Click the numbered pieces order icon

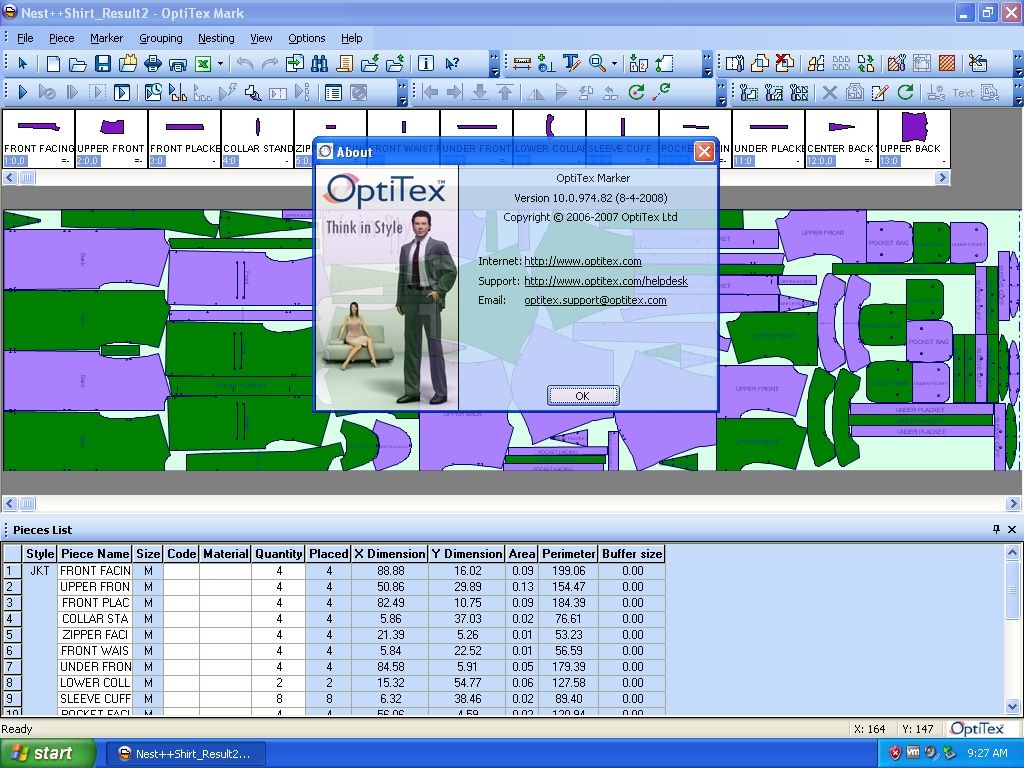(x=638, y=63)
